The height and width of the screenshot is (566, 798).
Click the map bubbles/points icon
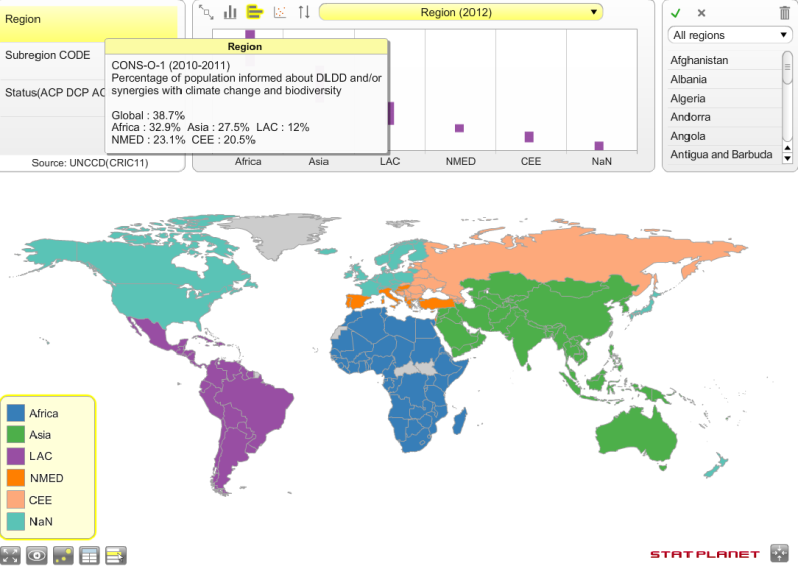coord(63,555)
